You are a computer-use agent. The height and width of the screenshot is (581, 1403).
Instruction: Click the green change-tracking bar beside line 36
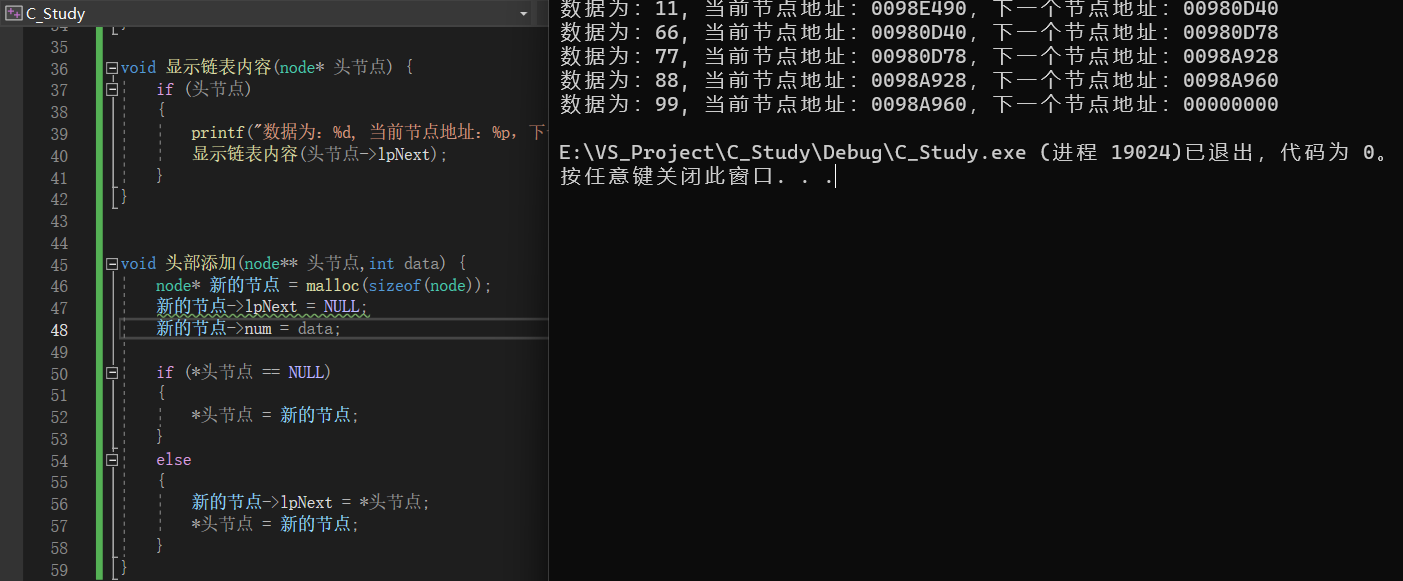tap(99, 67)
